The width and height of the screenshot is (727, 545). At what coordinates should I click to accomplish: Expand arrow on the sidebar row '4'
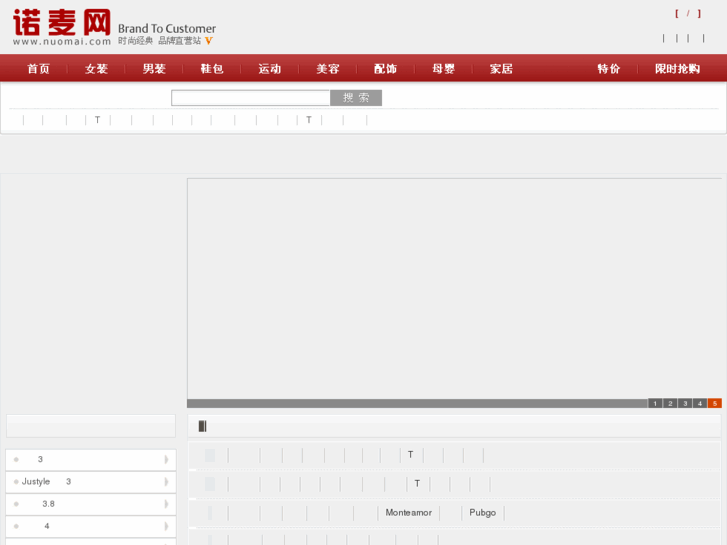(x=166, y=526)
